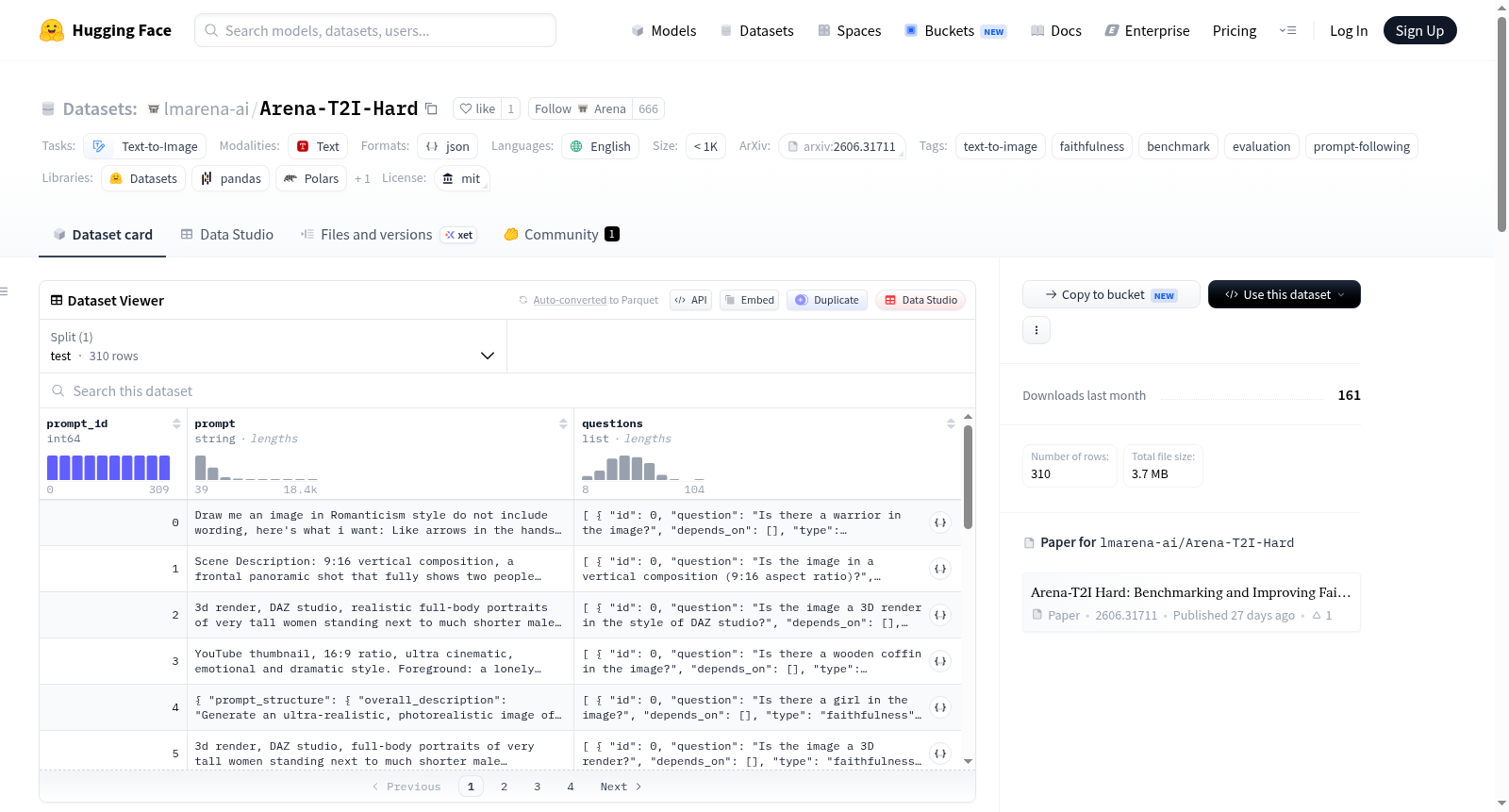Viewport: 1509px width, 812px height.
Task: Open Enterprise in the top navigation
Action: pos(1147,30)
